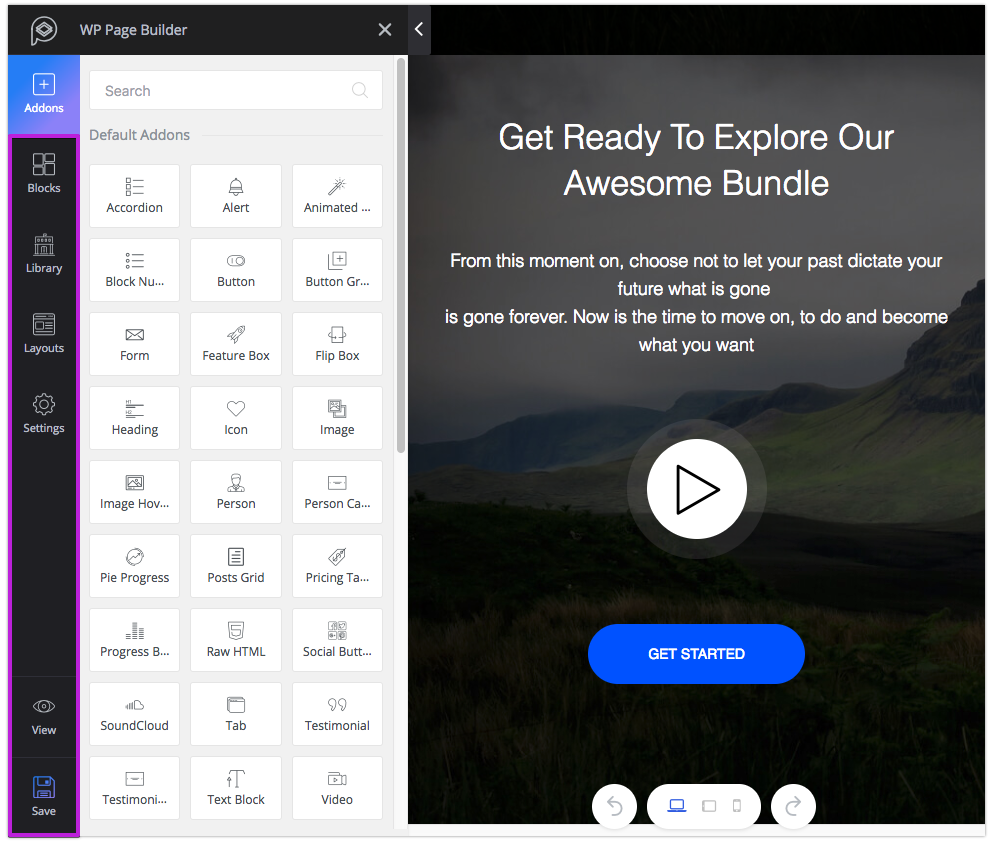Viewport: 990px width, 847px height.
Task: Switch to tablet preview
Action: click(x=709, y=806)
